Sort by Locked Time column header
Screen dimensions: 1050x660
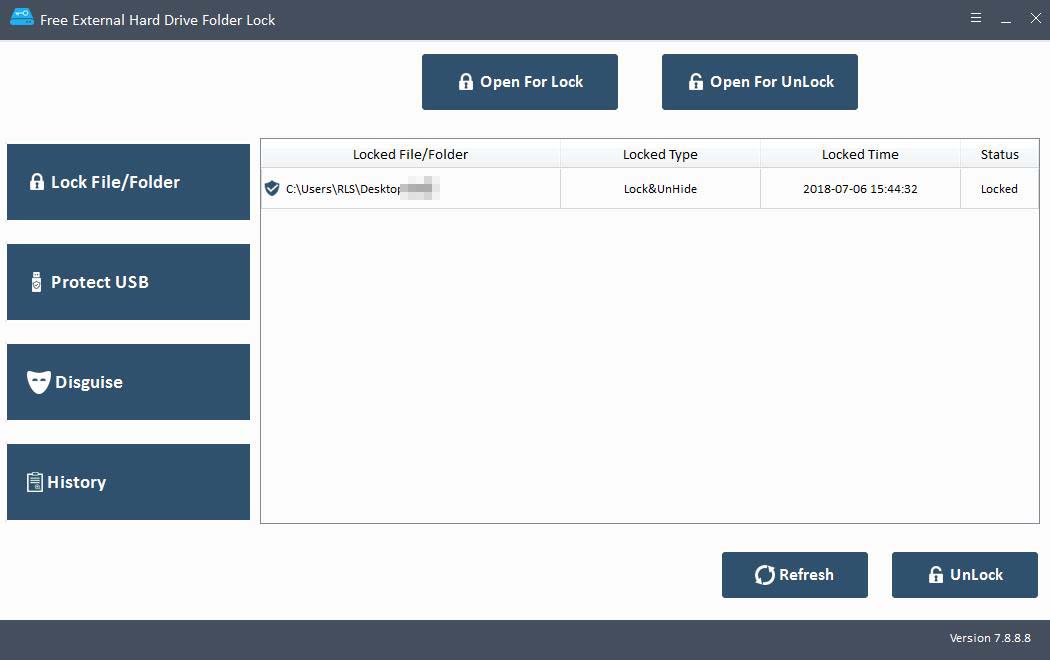pyautogui.click(x=860, y=154)
